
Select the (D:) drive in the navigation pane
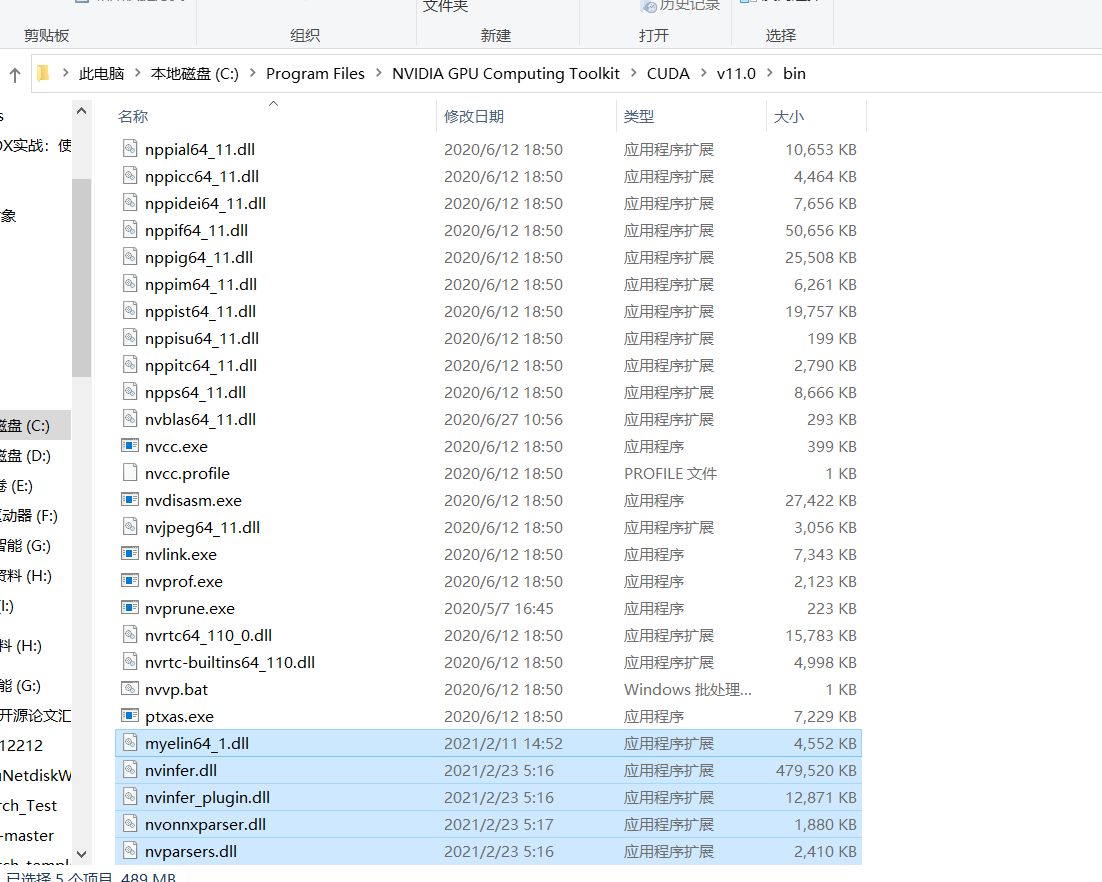(x=34, y=455)
